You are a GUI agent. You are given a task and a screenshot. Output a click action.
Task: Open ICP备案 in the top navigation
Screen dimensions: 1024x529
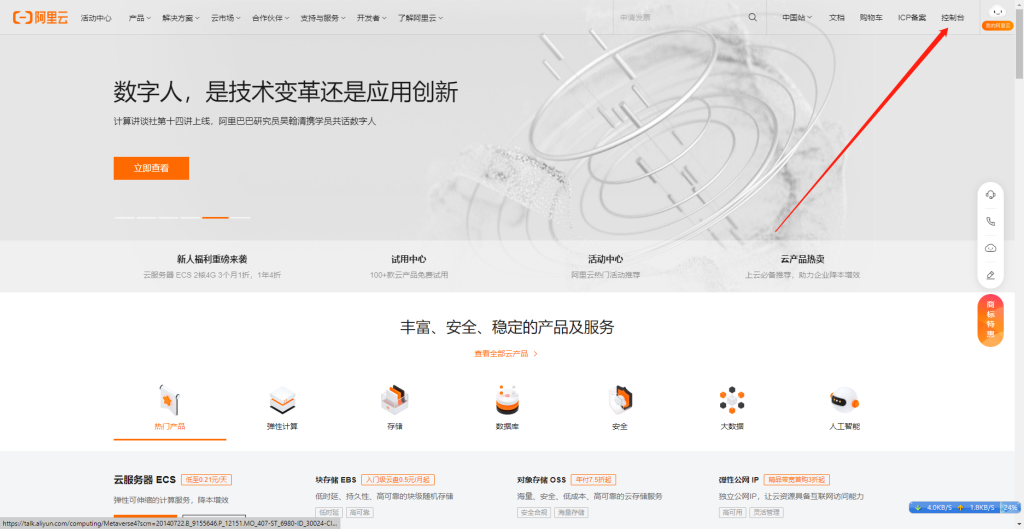[x=912, y=18]
